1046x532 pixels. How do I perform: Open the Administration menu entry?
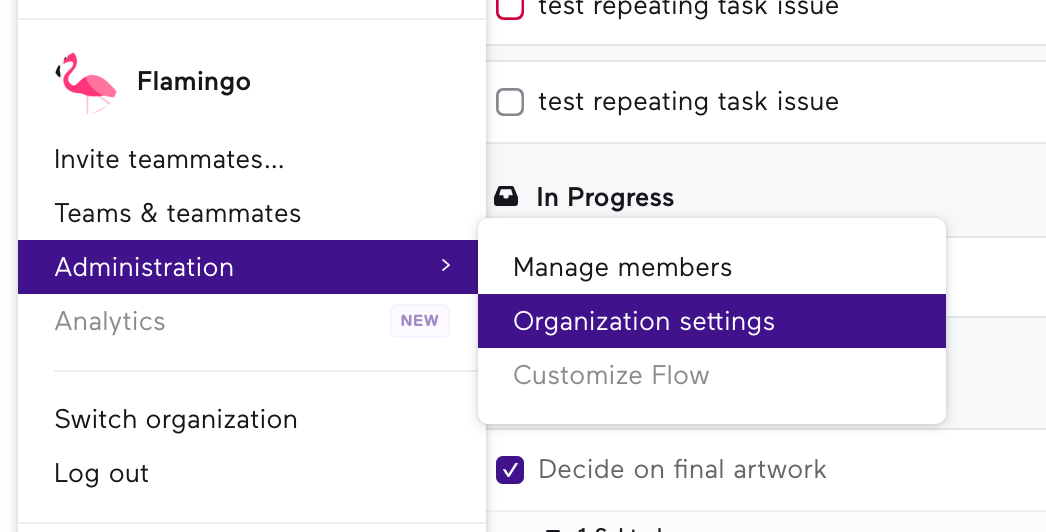click(248, 267)
